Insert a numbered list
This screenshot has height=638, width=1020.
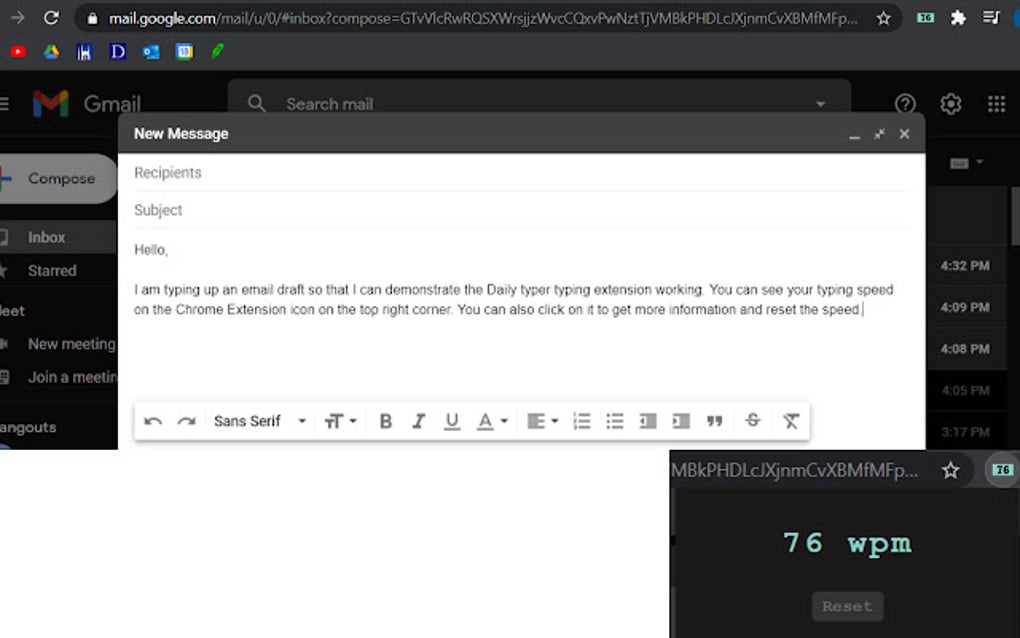tap(581, 421)
